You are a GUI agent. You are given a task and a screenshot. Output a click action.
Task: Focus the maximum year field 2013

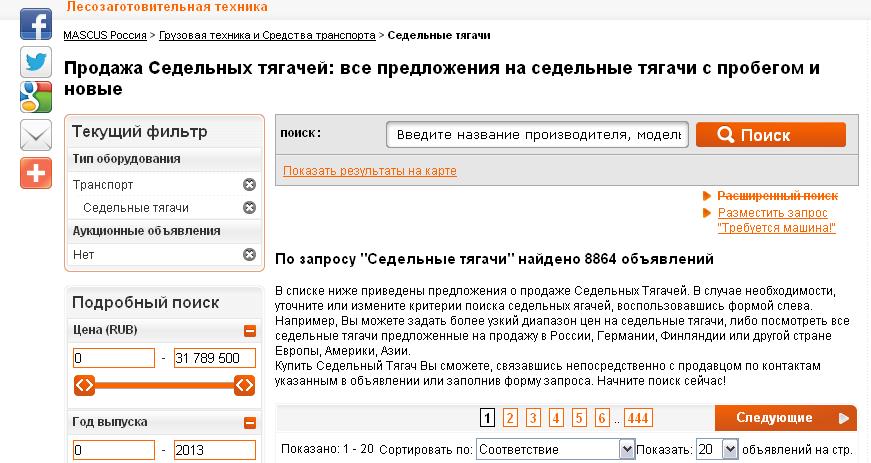[x=215, y=450]
